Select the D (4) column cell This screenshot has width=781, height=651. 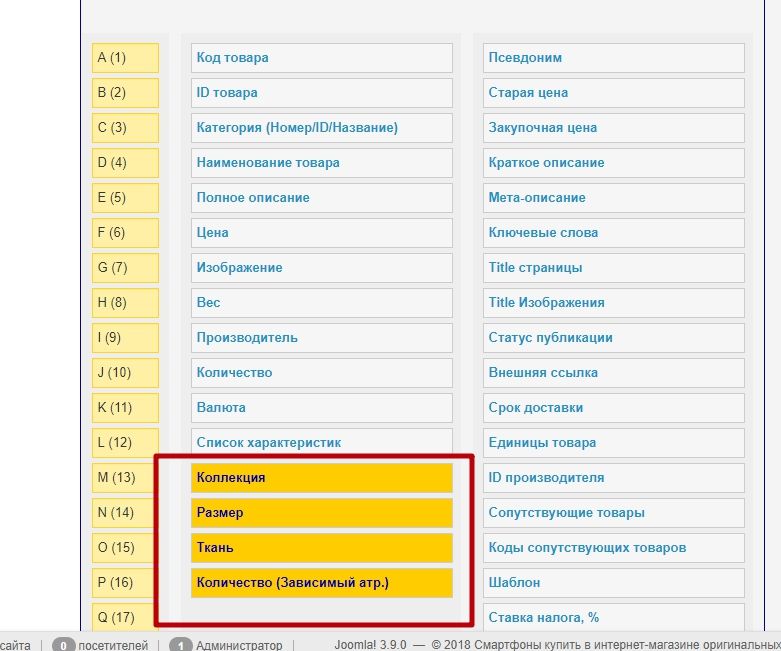125,163
